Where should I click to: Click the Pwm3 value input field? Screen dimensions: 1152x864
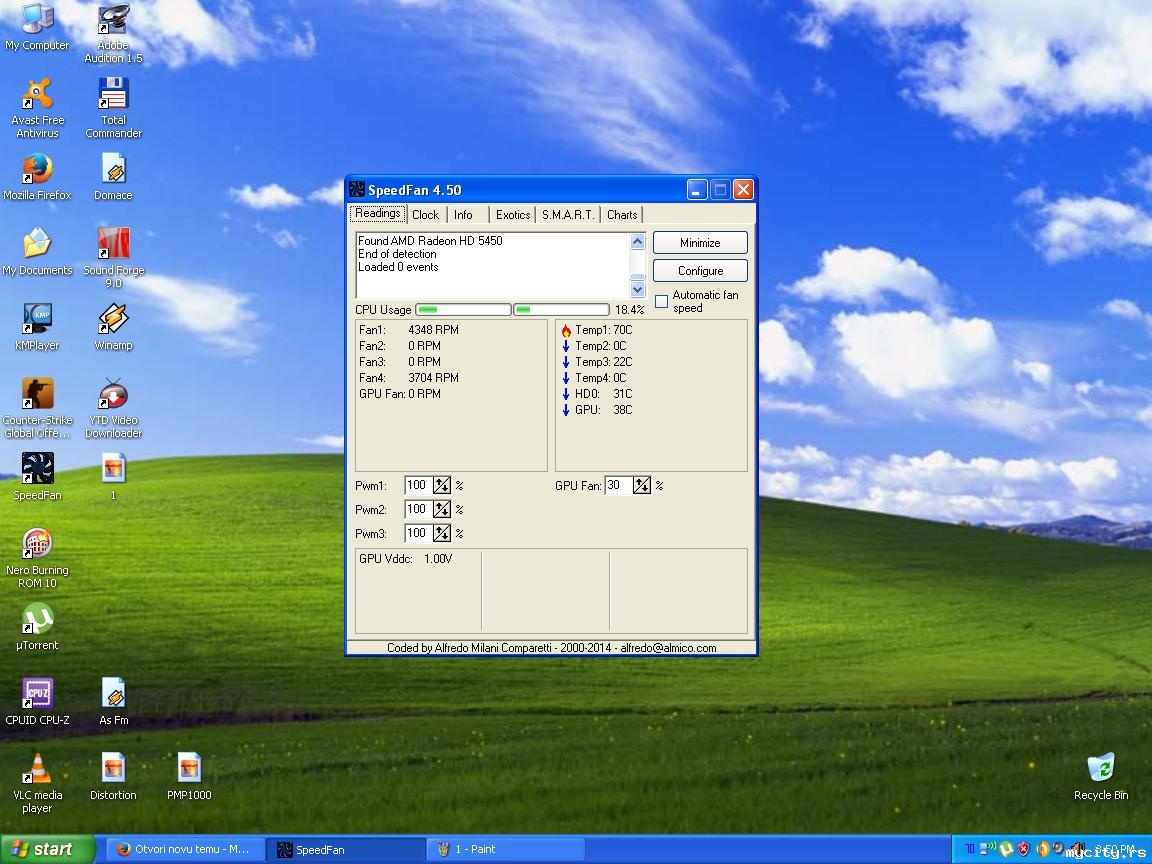[417, 533]
